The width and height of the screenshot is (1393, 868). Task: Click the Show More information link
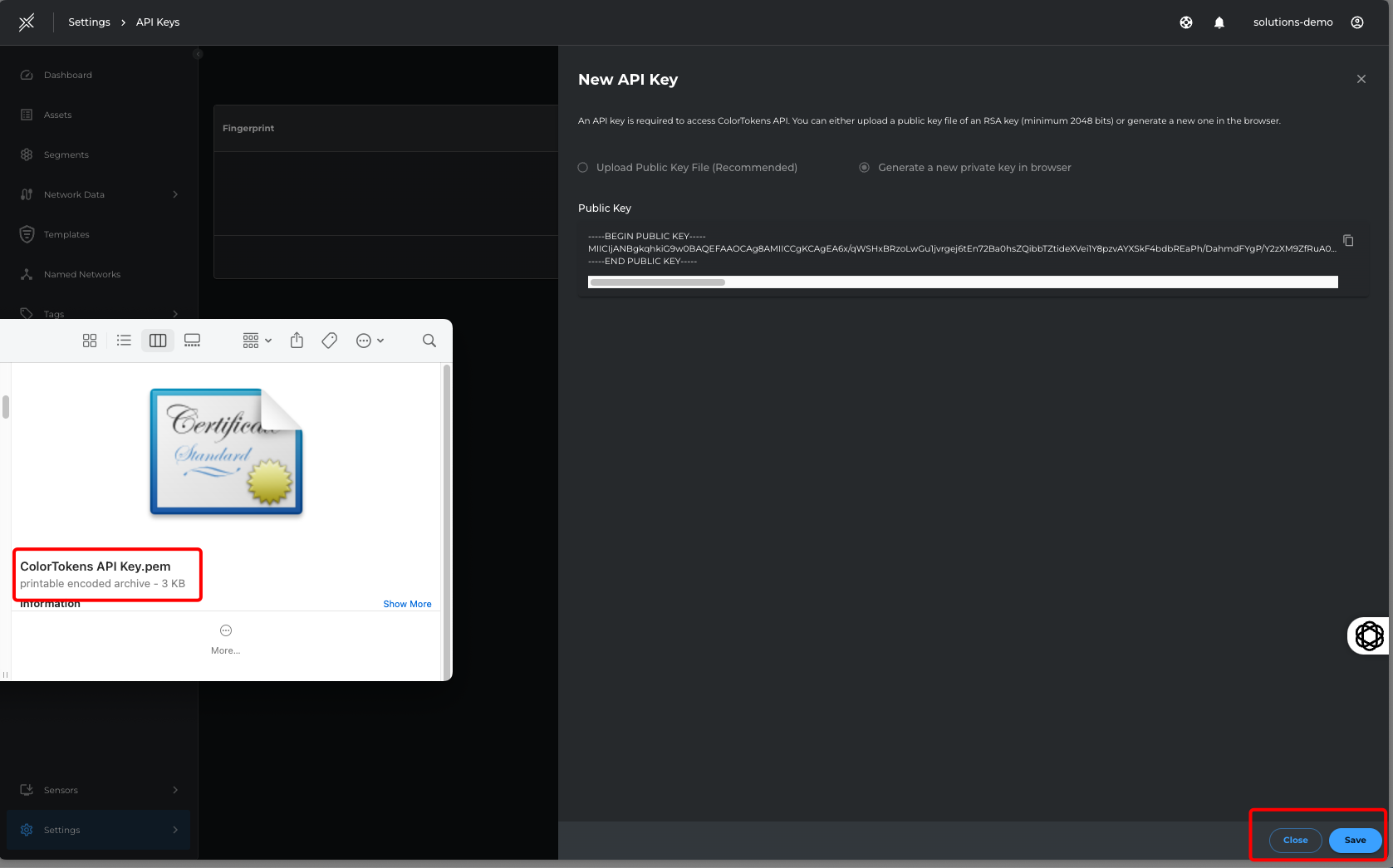(x=407, y=604)
